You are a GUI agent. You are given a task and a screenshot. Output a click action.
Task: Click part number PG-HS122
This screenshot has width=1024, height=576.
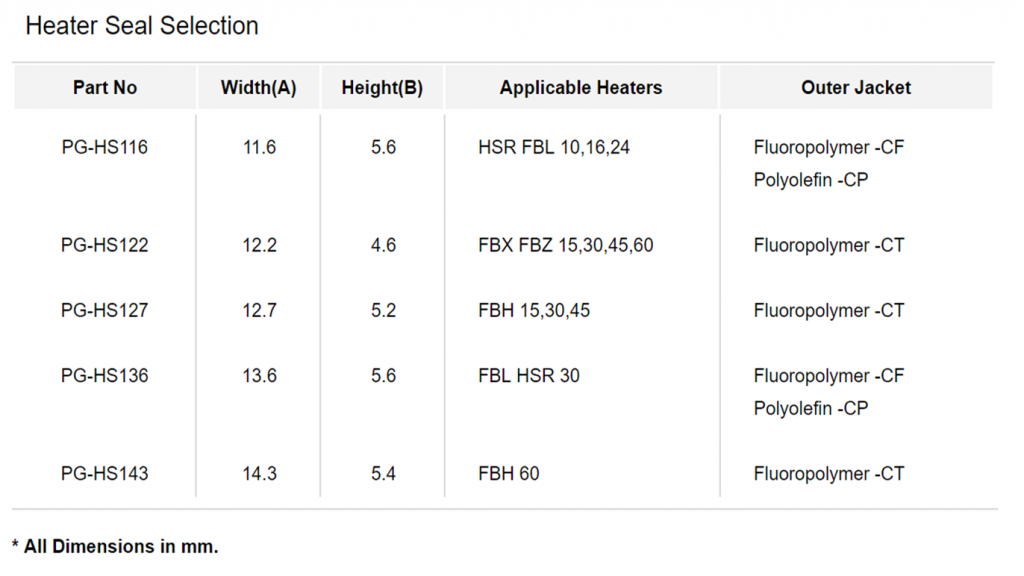pos(104,245)
